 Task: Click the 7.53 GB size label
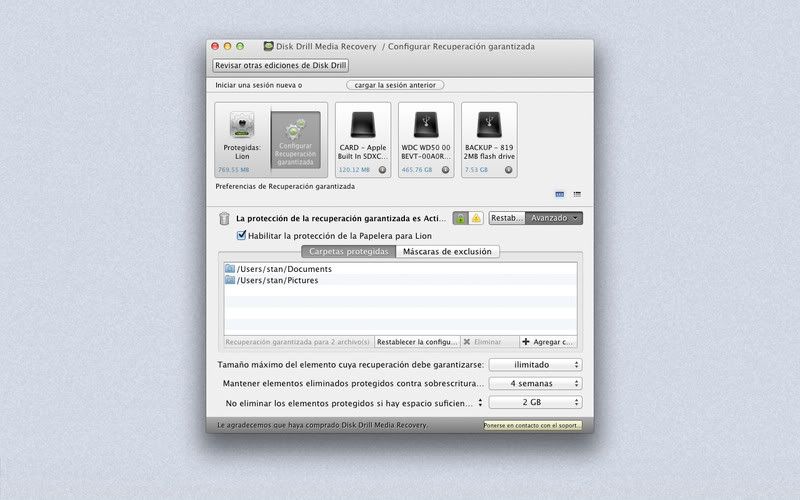476,170
